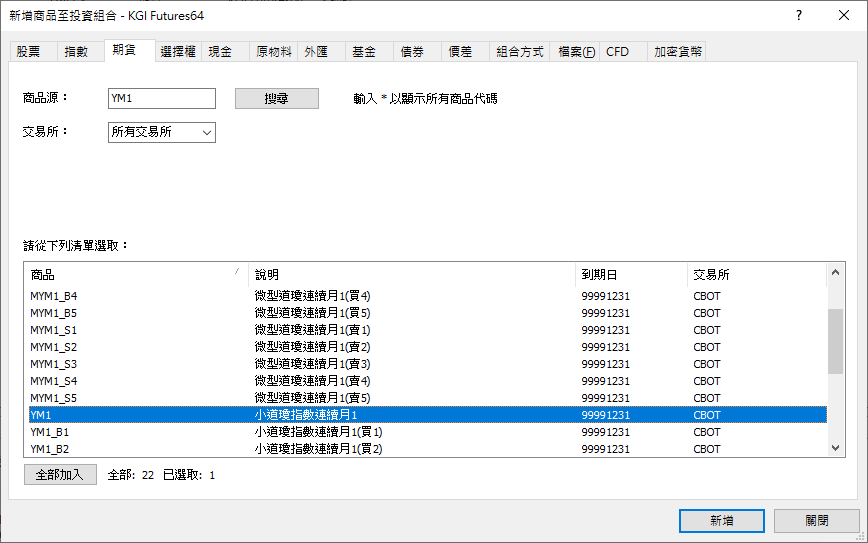The width and height of the screenshot is (868, 543).
Task: Select the MYM1_S4 row
Action: pos(427,381)
